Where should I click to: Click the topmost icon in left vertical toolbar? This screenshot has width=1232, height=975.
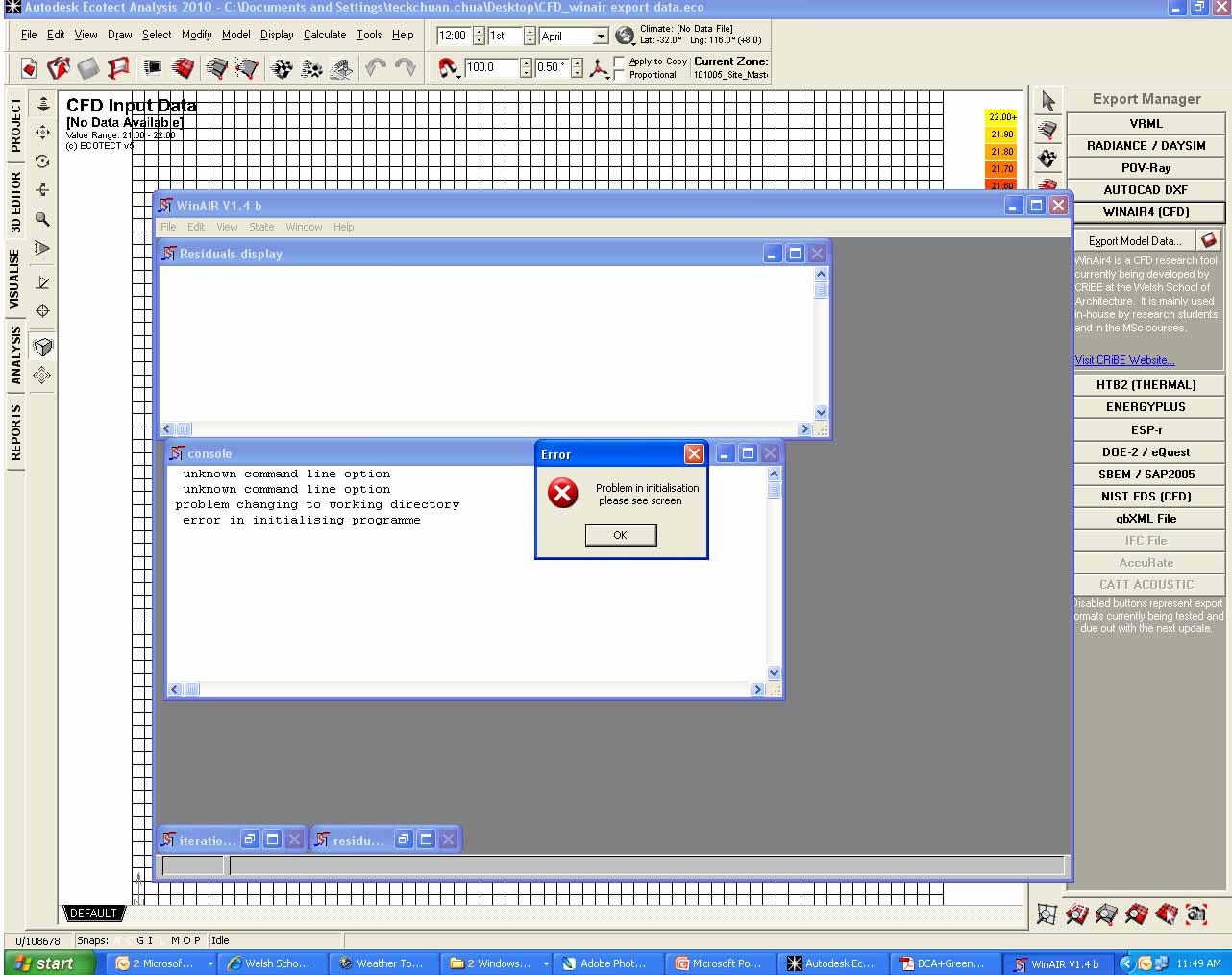[x=42, y=103]
